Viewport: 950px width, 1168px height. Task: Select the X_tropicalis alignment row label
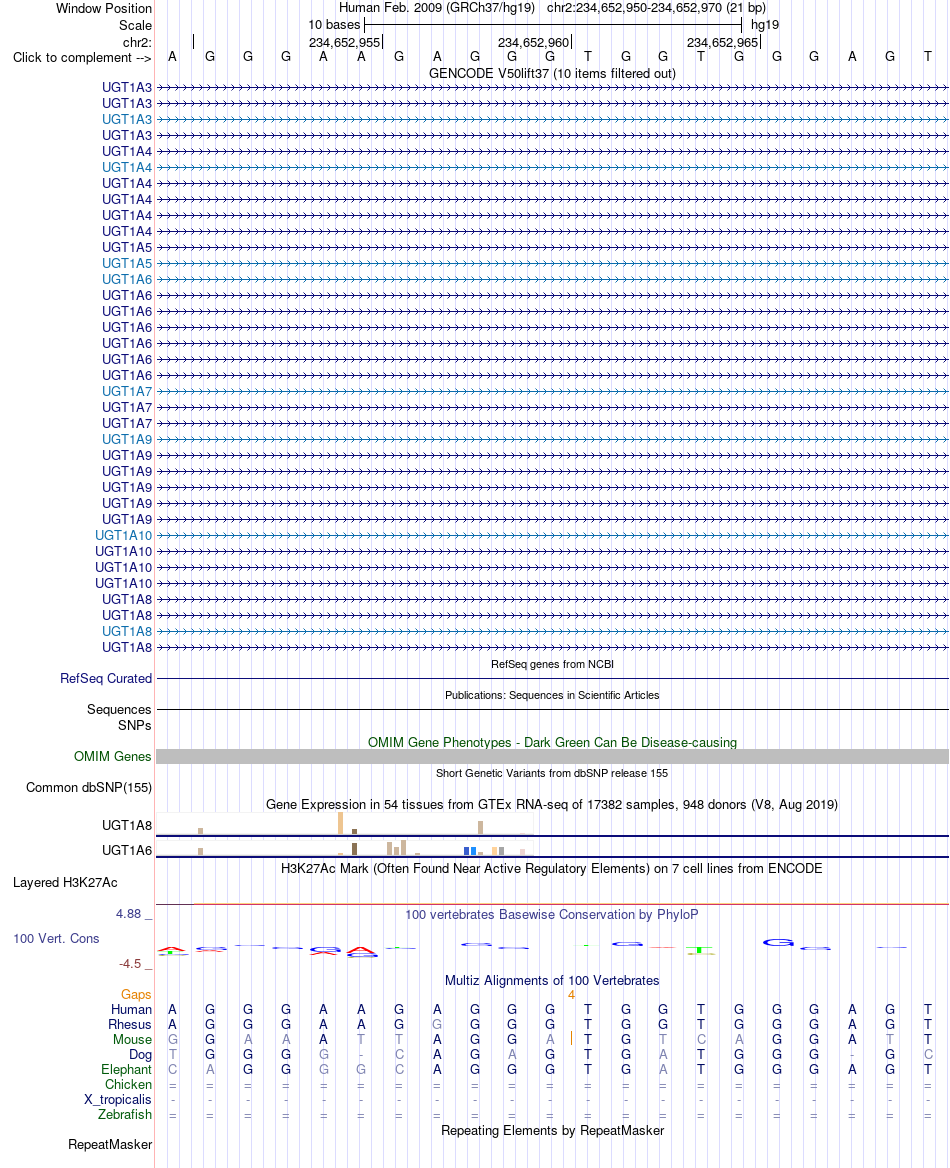coord(118,1099)
